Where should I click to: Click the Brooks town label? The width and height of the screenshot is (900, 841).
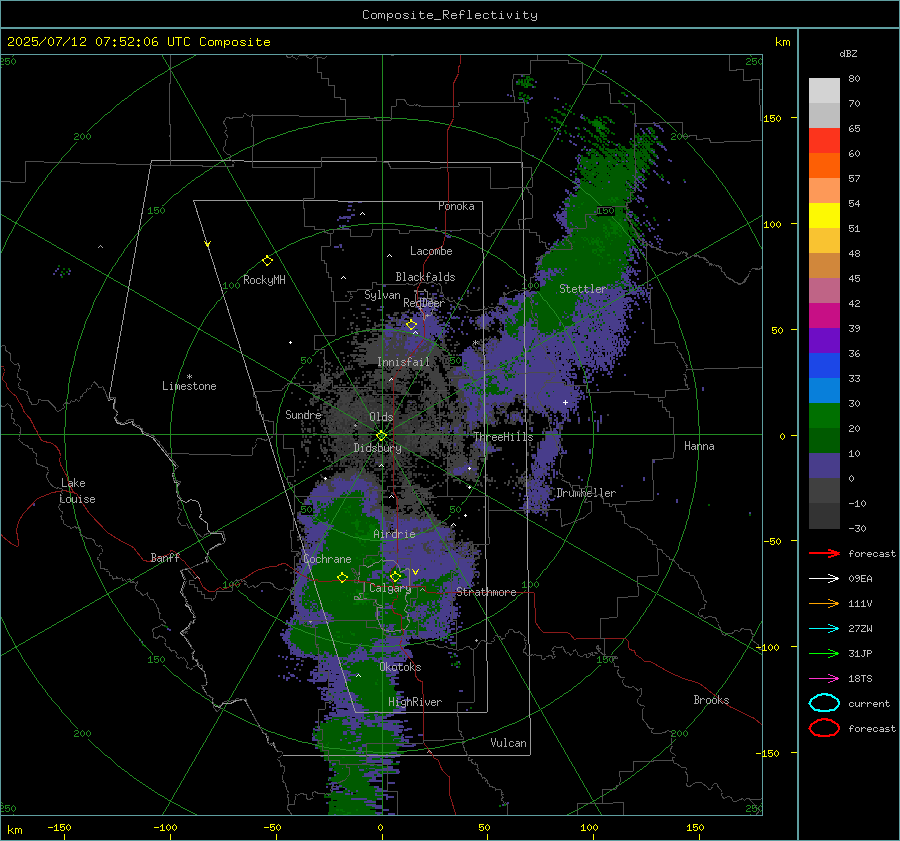pos(711,700)
